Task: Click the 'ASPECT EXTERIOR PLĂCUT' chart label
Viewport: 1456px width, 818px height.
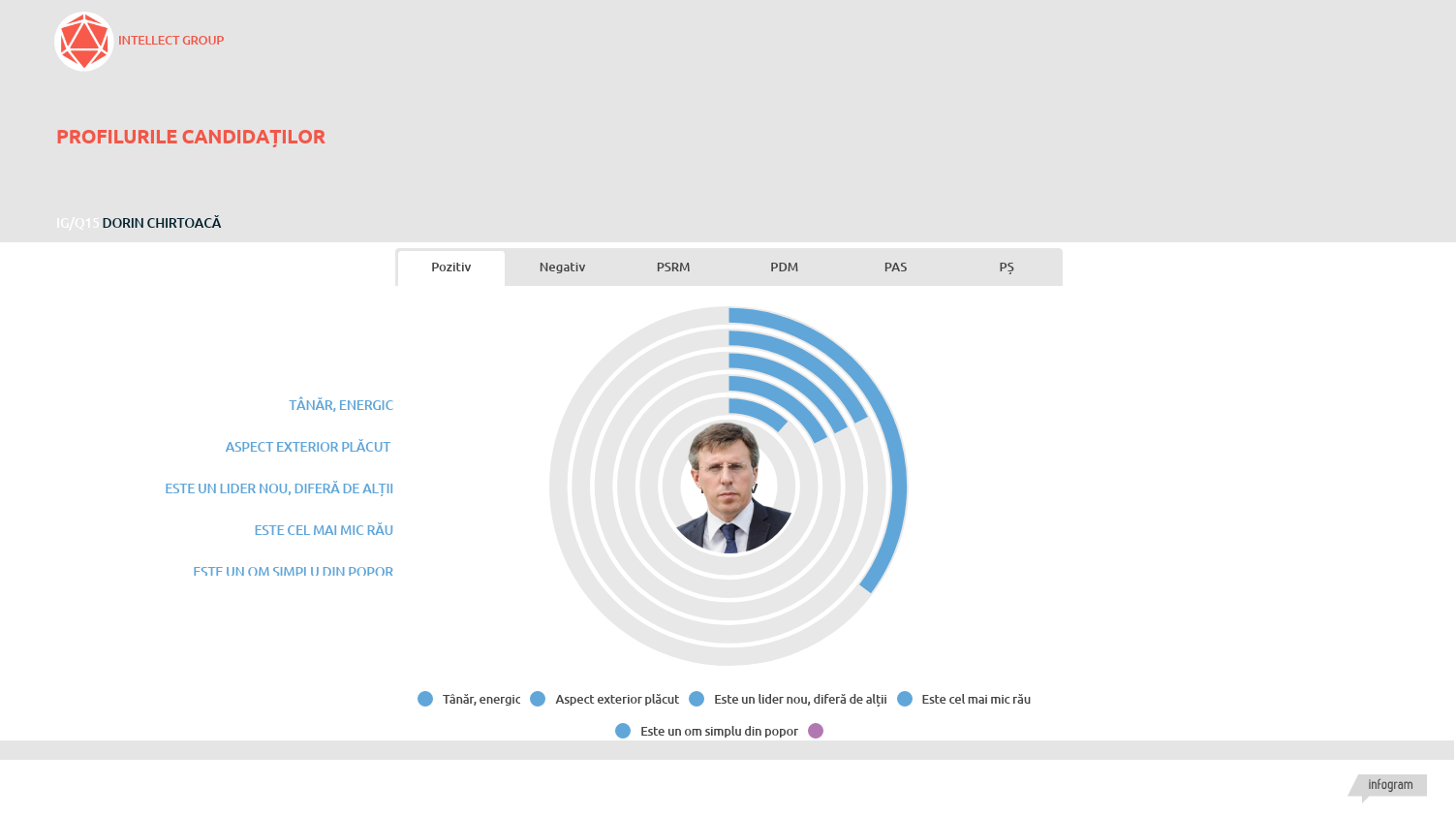Action: coord(308,447)
